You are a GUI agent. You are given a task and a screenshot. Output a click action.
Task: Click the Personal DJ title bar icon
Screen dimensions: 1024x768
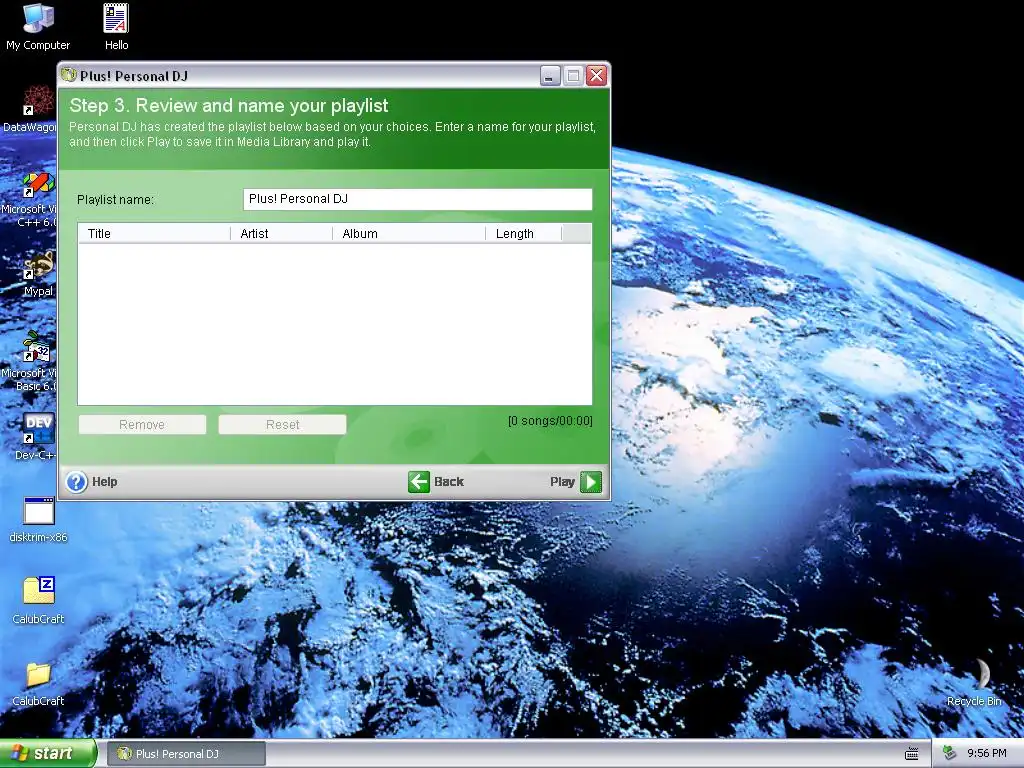[69, 75]
